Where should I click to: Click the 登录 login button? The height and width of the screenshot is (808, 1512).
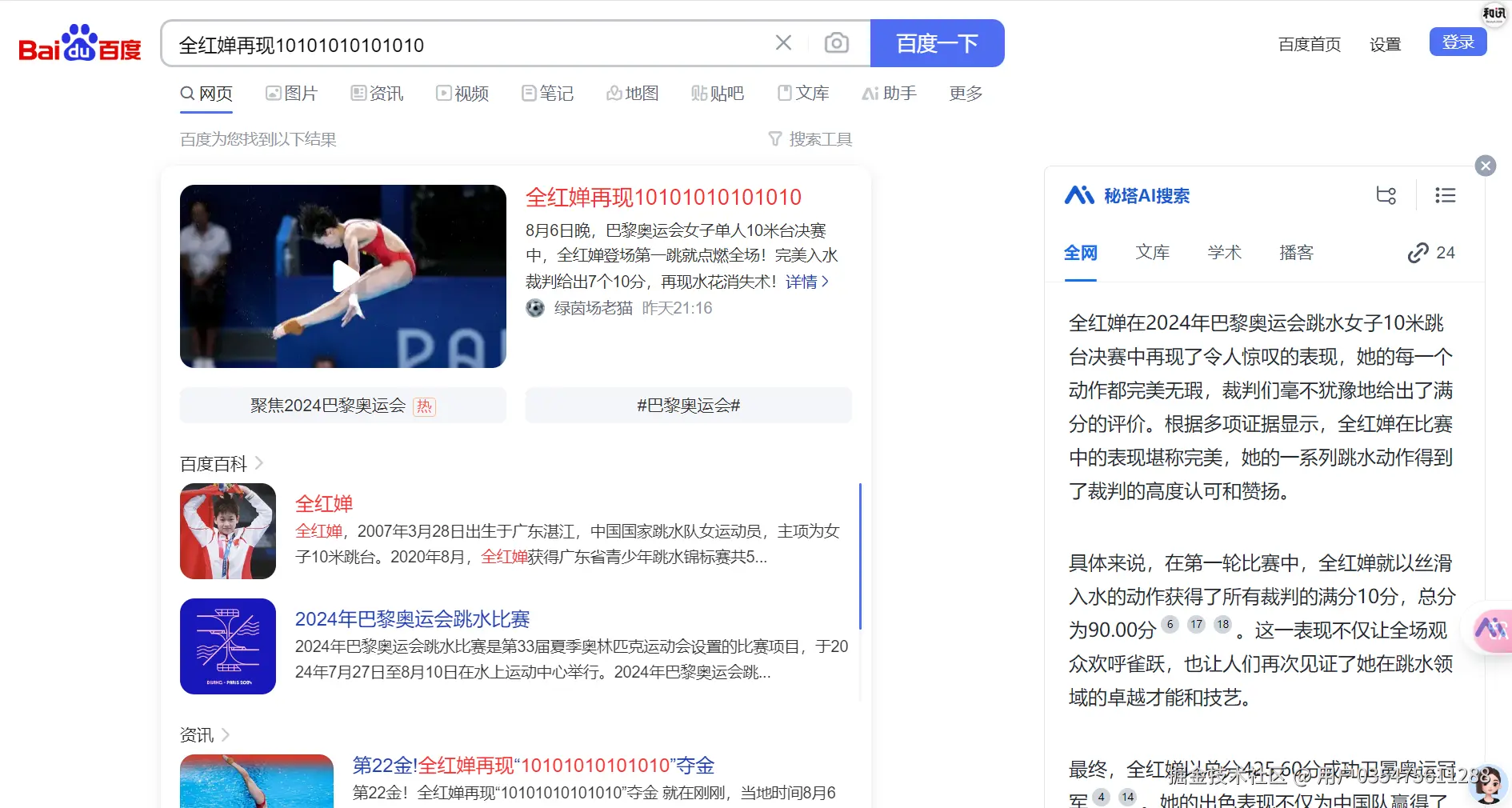[x=1458, y=42]
